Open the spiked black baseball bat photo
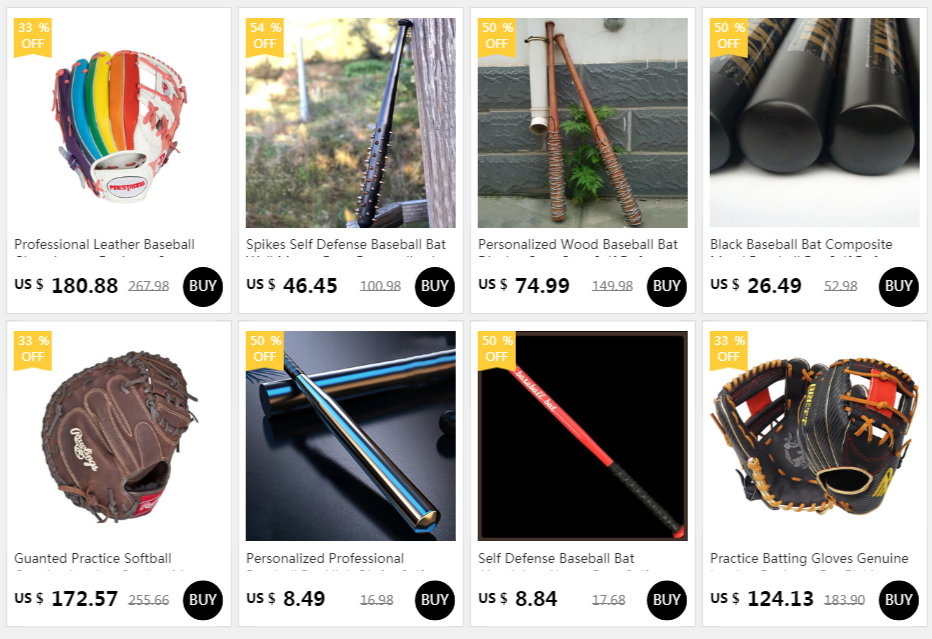 [x=351, y=122]
